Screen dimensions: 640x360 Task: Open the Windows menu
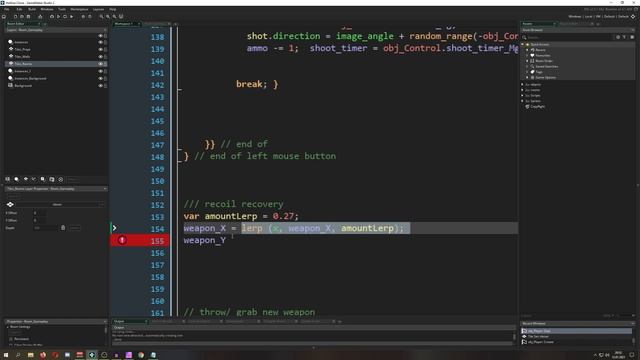coord(47,9)
